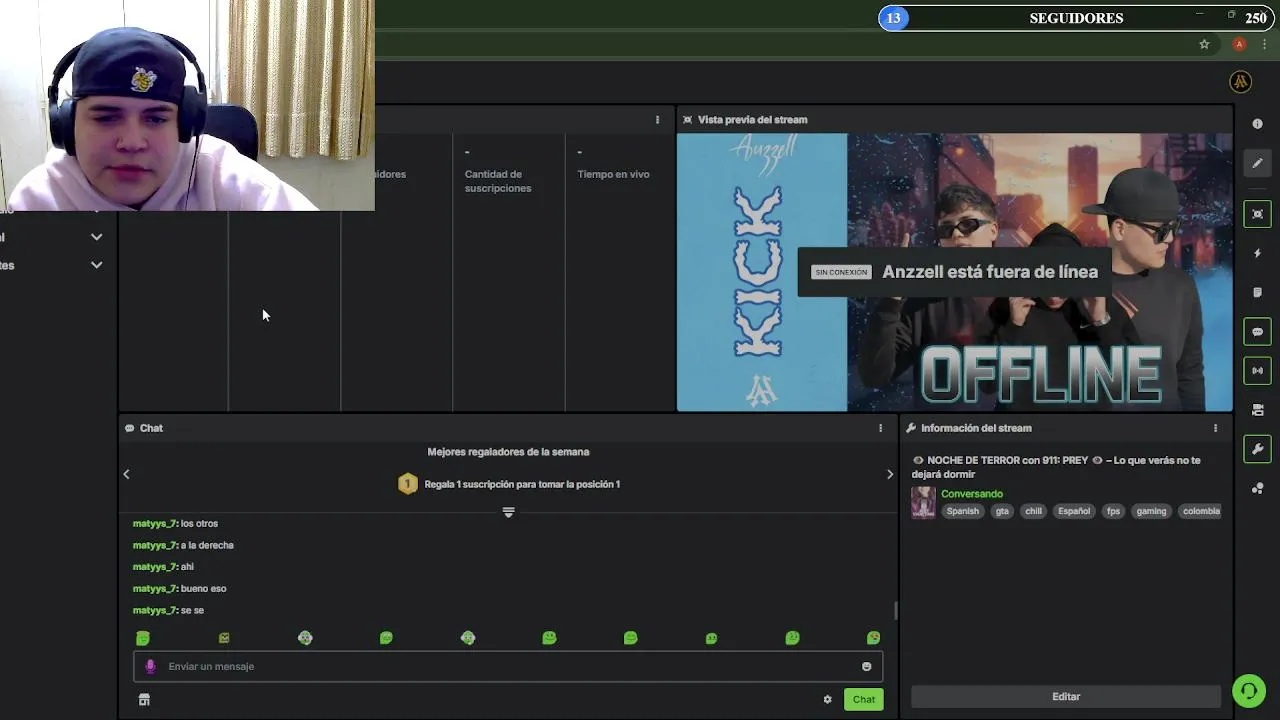Open browser three-dot menu
The image size is (1280, 720).
point(1264,44)
